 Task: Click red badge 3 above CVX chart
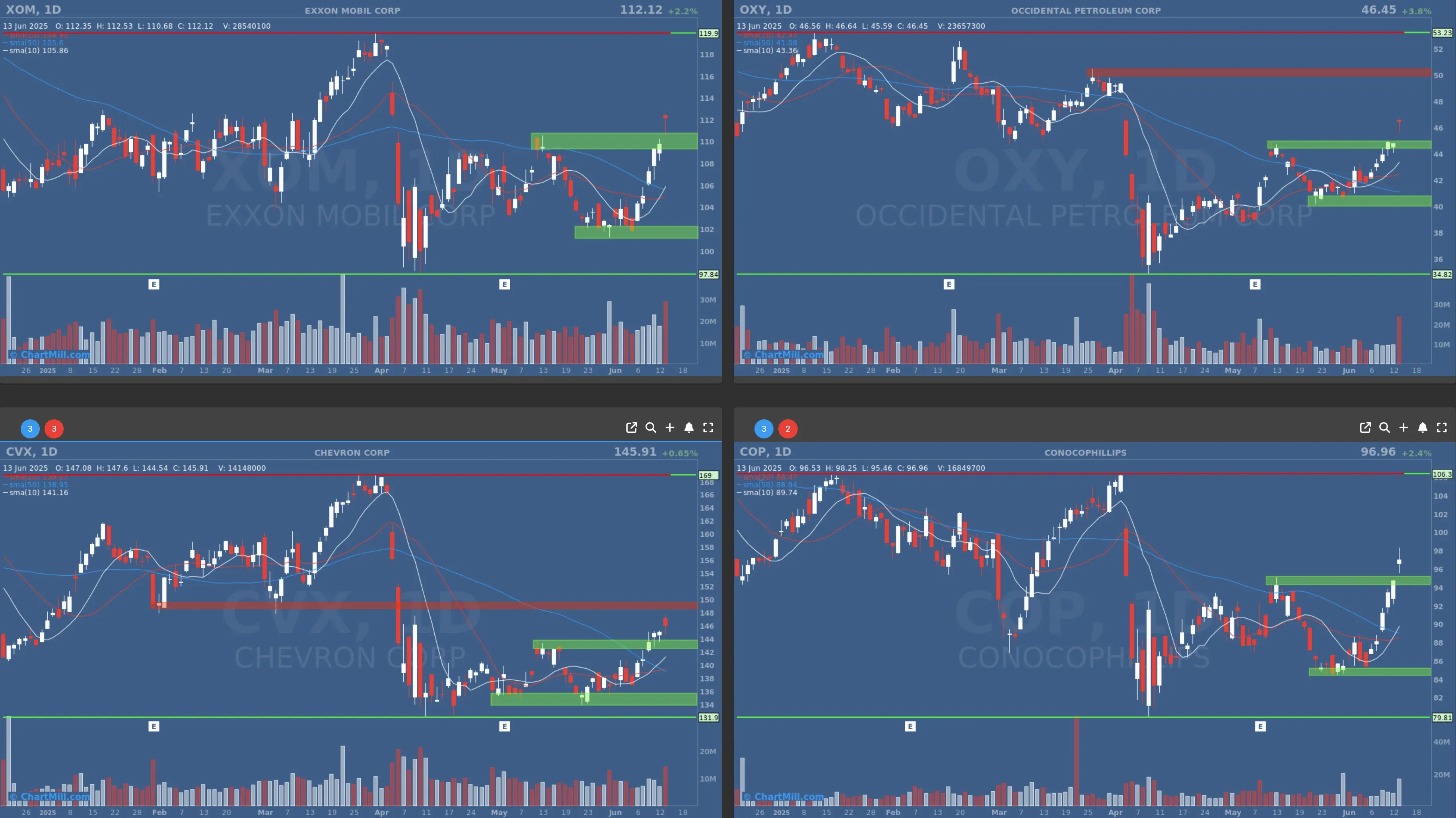54,429
